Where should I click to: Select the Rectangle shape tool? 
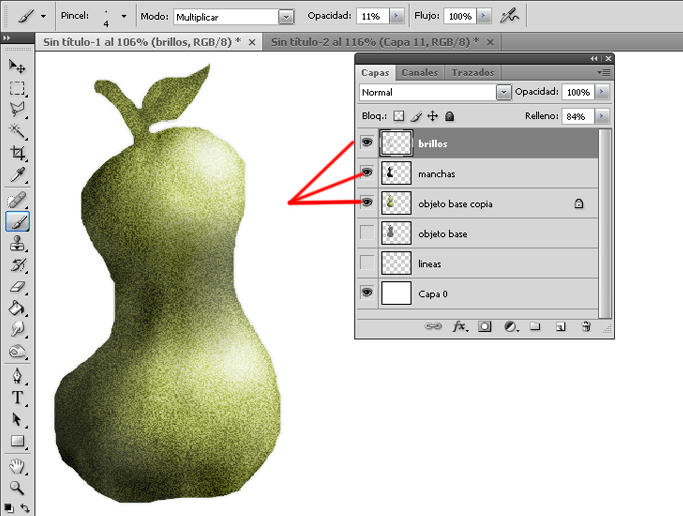pos(17,441)
